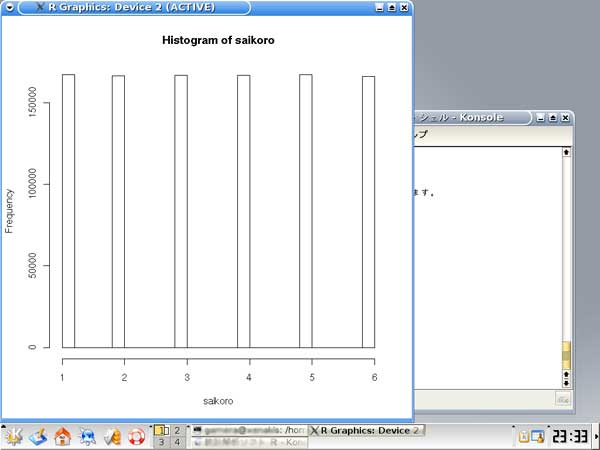Click the second panel icon beside K menu
Screen dimensions: 600x450
click(x=37, y=436)
